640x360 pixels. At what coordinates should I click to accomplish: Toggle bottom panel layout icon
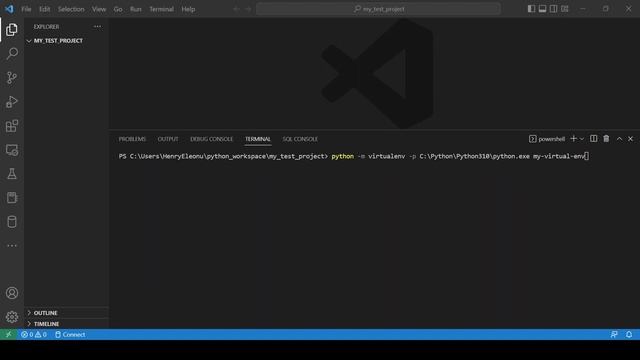(542, 9)
